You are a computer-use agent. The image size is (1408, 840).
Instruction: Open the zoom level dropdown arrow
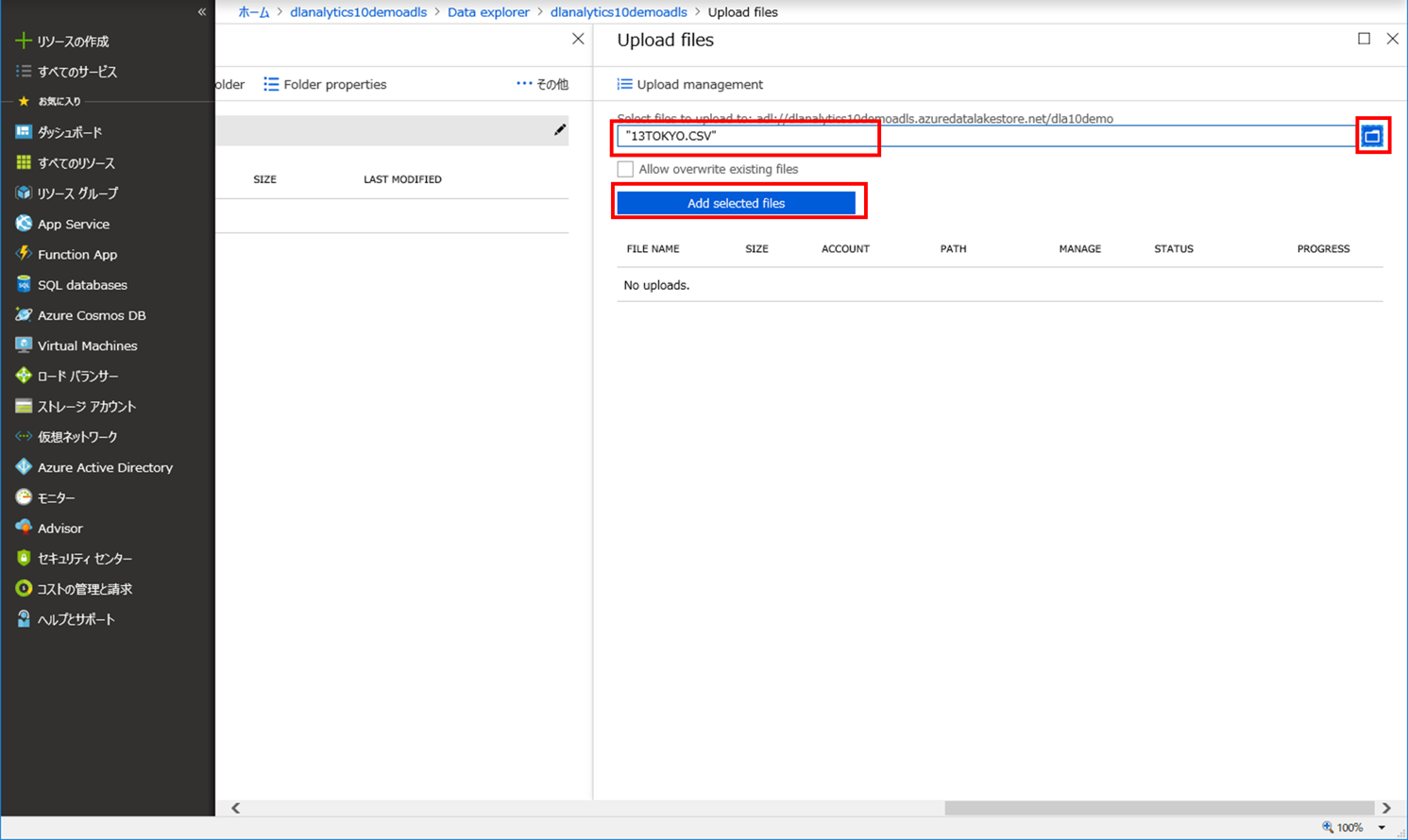[1382, 828]
